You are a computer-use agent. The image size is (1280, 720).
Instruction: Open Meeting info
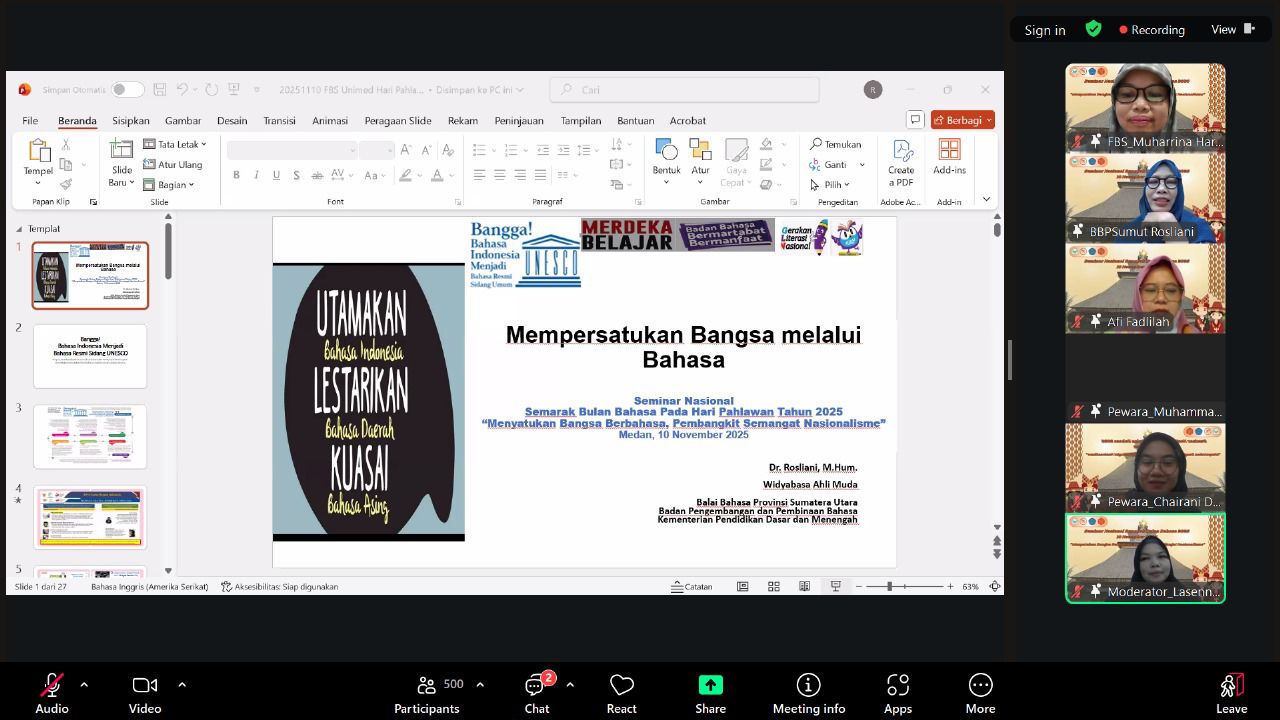808,685
